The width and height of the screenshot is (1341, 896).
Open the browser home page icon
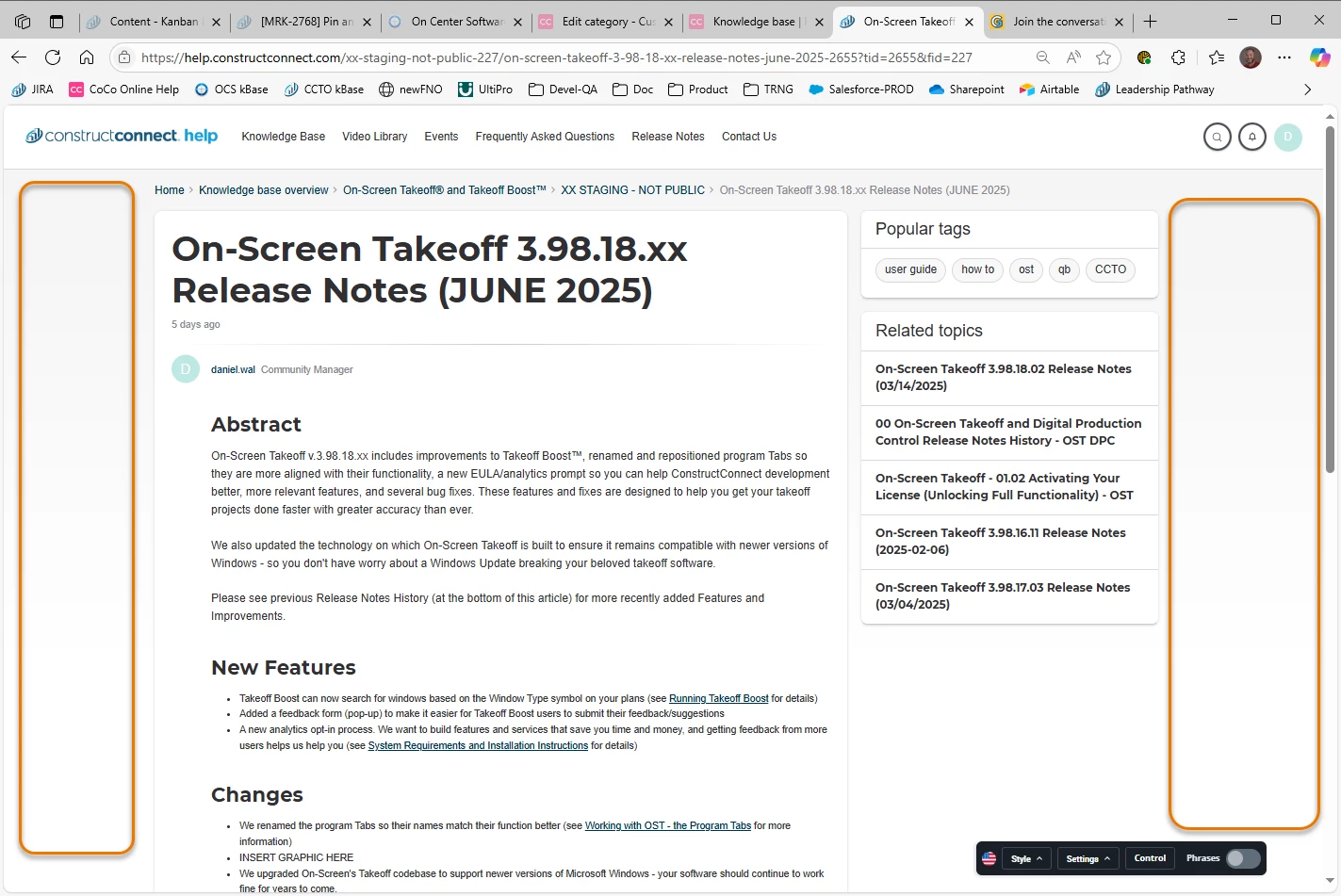[87, 57]
